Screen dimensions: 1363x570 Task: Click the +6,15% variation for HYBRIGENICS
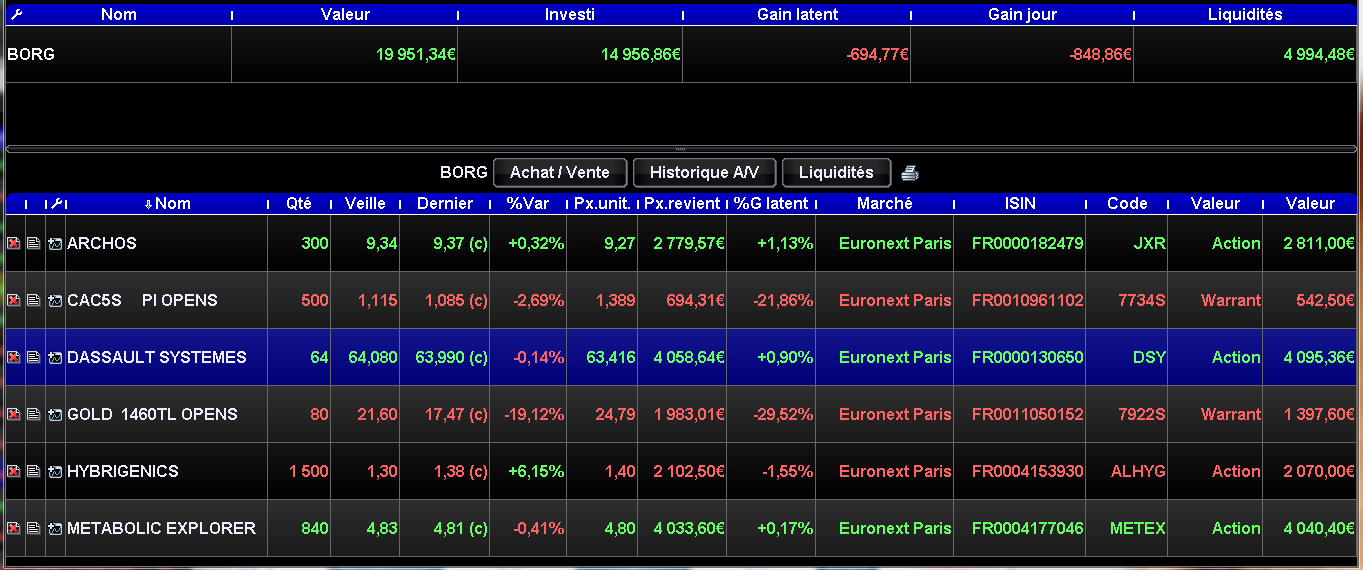(x=536, y=471)
